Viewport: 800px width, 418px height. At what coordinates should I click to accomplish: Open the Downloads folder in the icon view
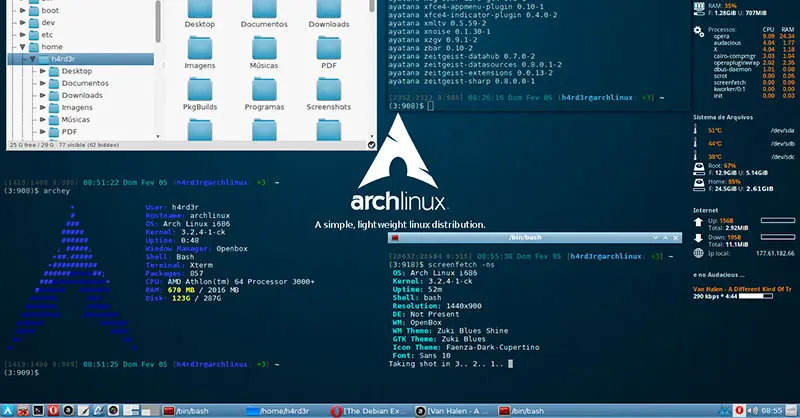pyautogui.click(x=329, y=14)
